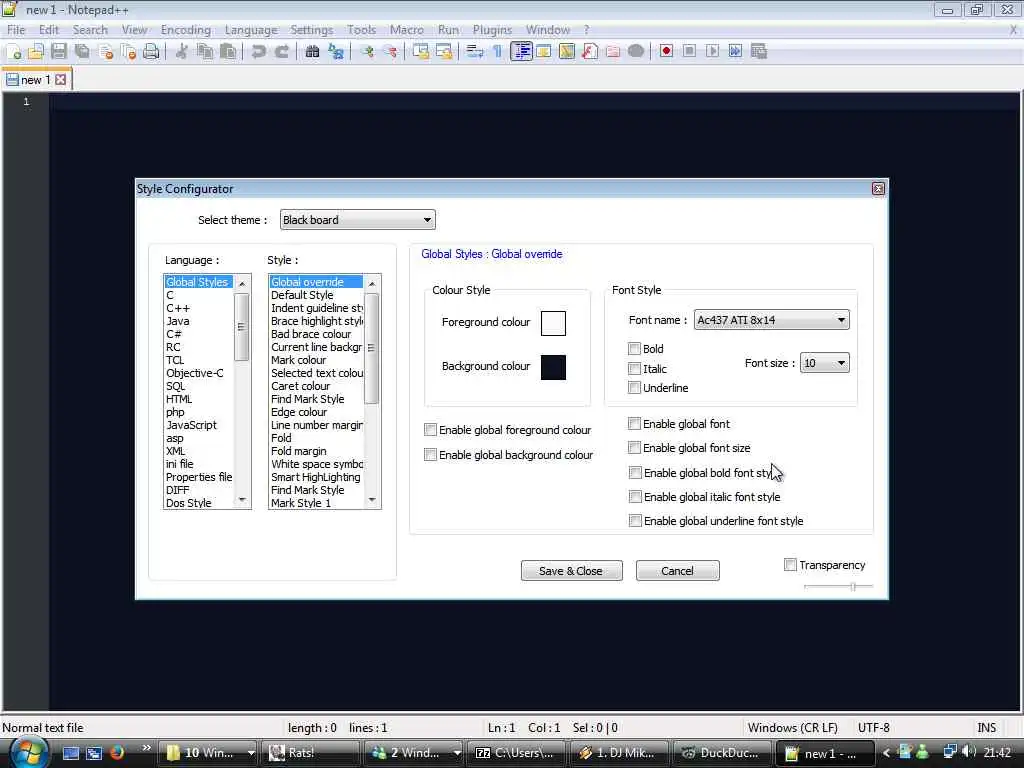This screenshot has height=768, width=1024.
Task: Expand the 10 Windows taskbar group arrow
Action: tap(251, 753)
